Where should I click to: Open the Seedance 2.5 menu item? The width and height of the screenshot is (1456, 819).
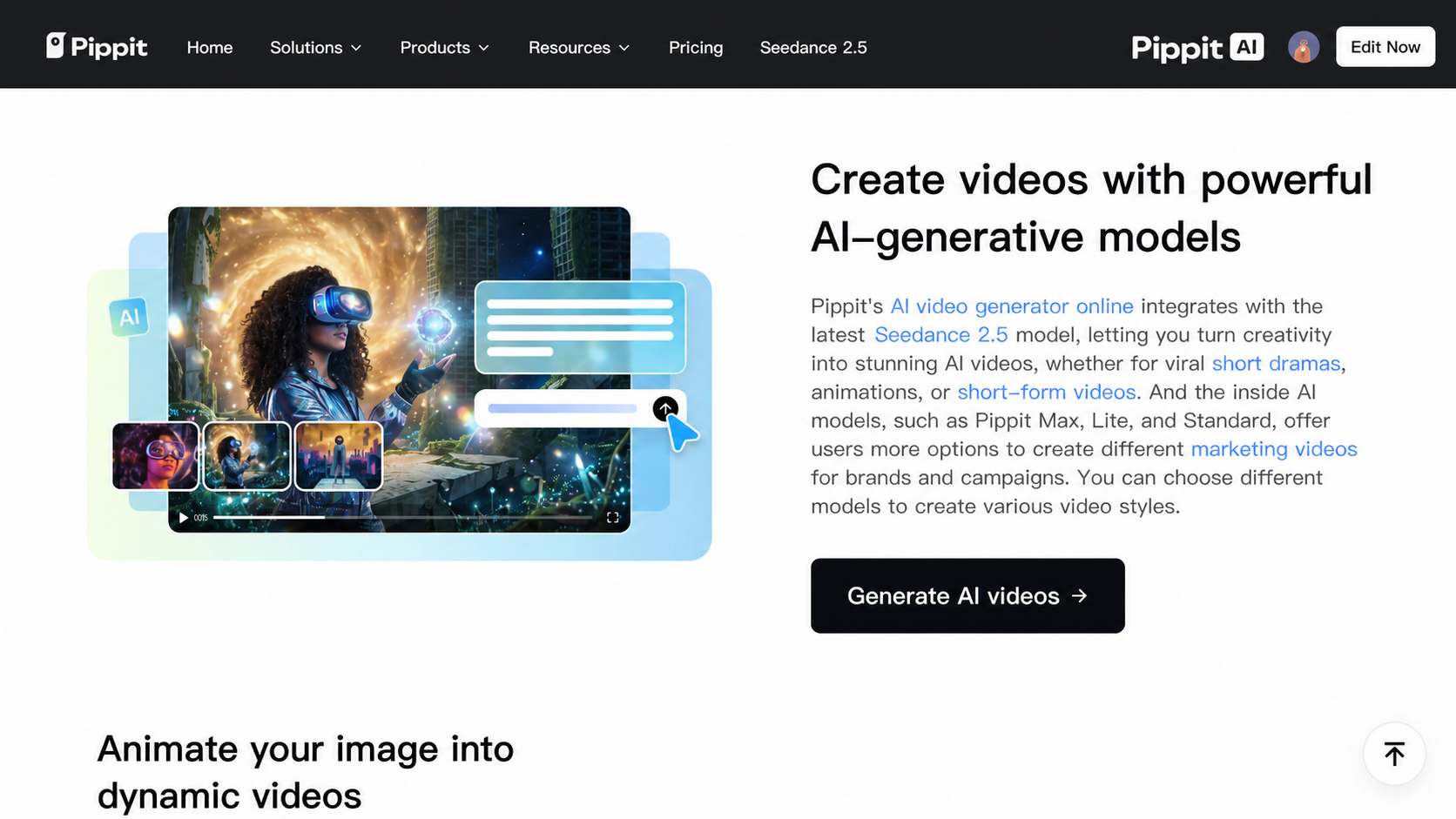tap(813, 48)
